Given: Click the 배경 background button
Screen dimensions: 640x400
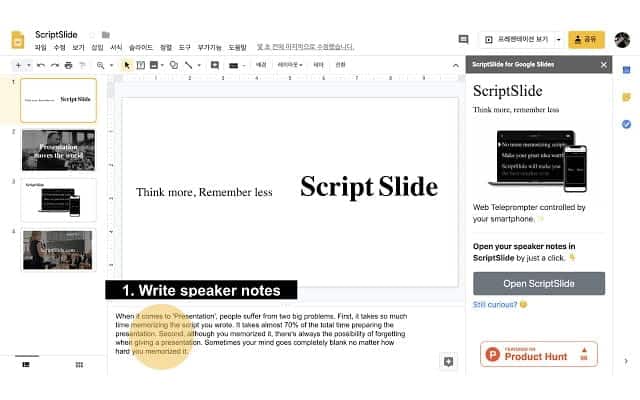Looking at the screenshot, I should [261, 65].
